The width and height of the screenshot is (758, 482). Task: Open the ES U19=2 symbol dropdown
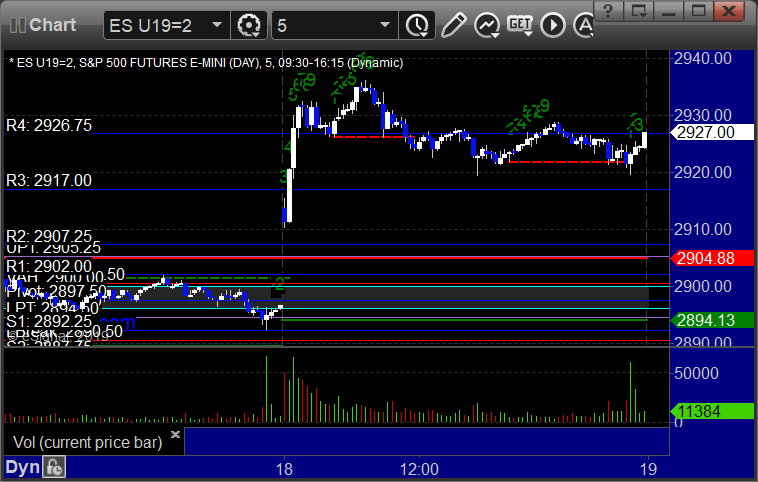point(217,25)
